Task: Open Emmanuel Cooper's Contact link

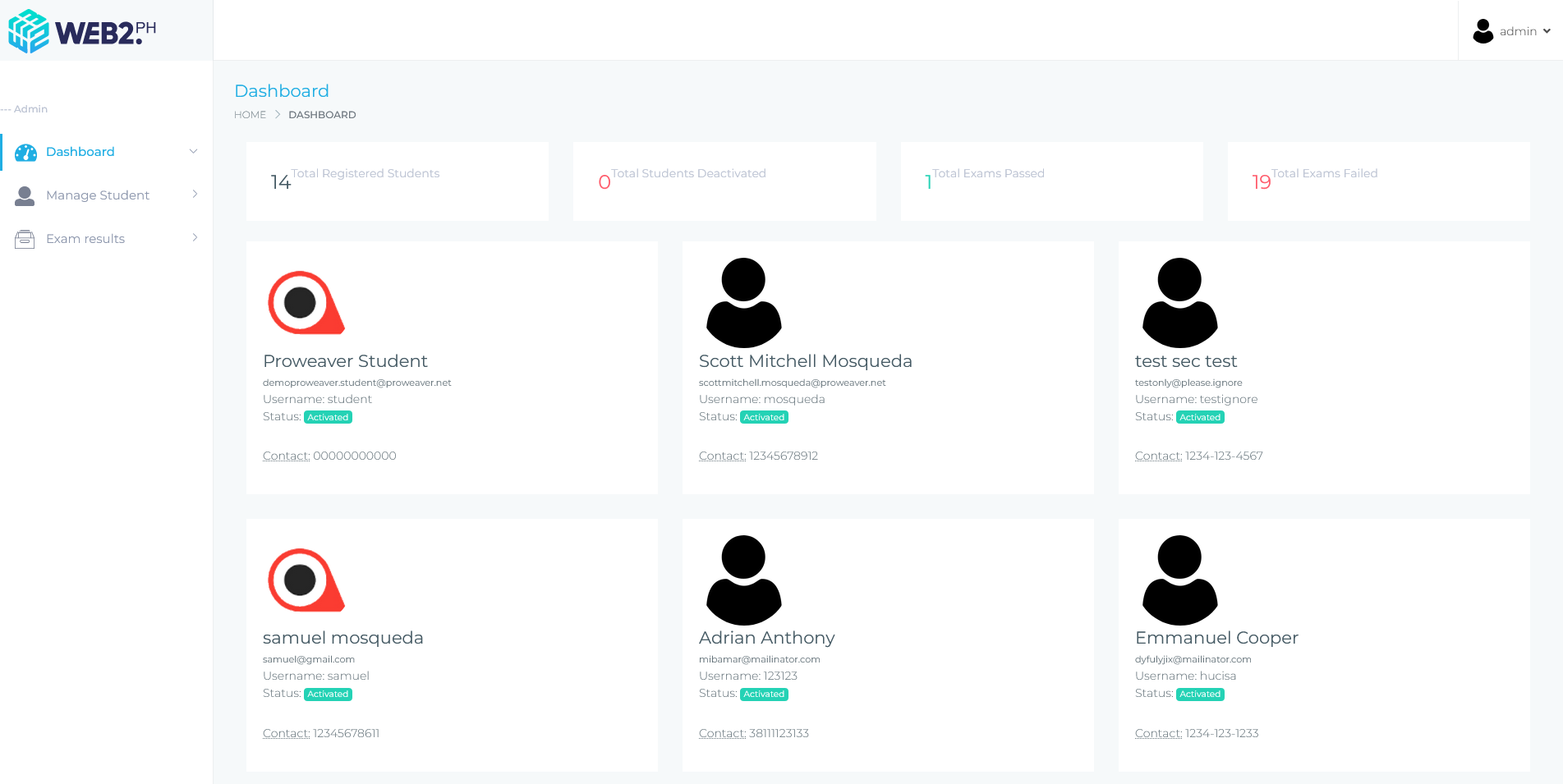Action: (x=1157, y=733)
